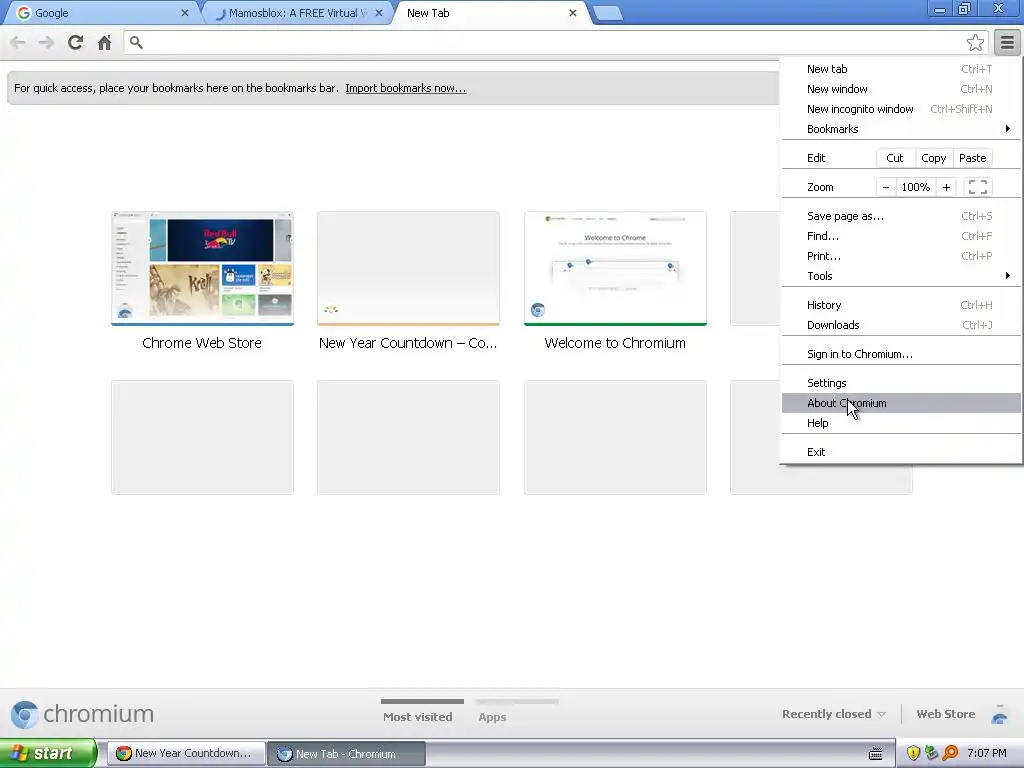The width and height of the screenshot is (1024, 768).
Task: Choose Exit from the menu
Action: 901,452
